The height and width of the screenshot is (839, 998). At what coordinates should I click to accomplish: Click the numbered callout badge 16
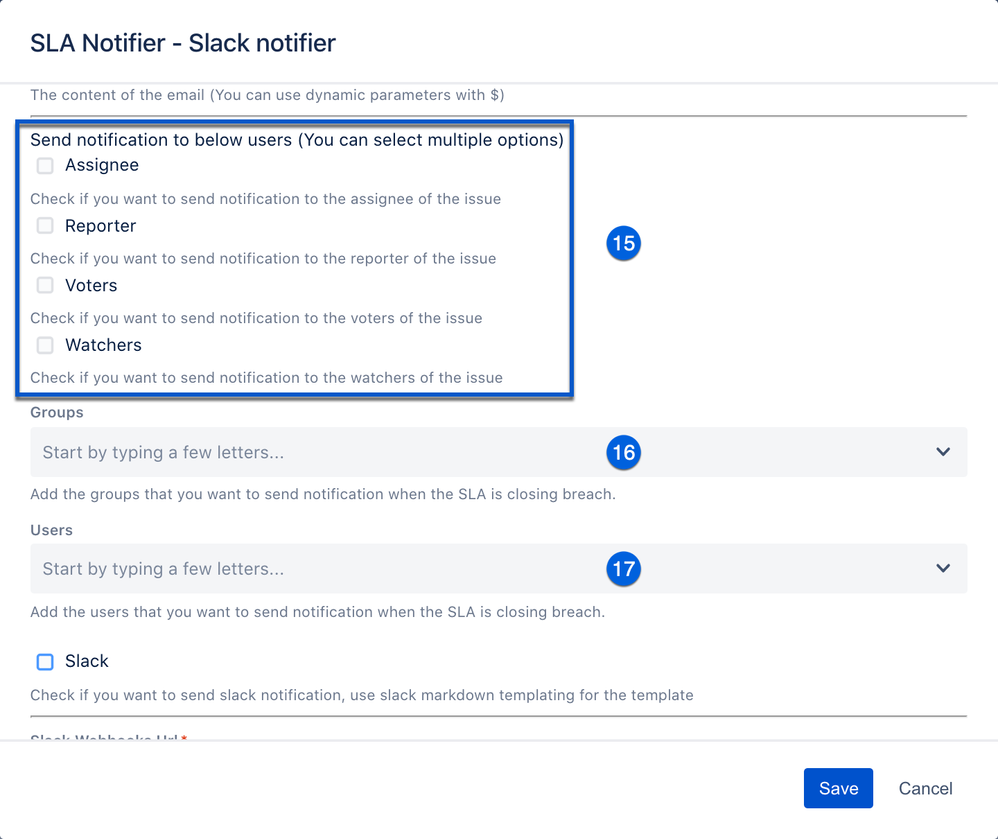pyautogui.click(x=623, y=452)
